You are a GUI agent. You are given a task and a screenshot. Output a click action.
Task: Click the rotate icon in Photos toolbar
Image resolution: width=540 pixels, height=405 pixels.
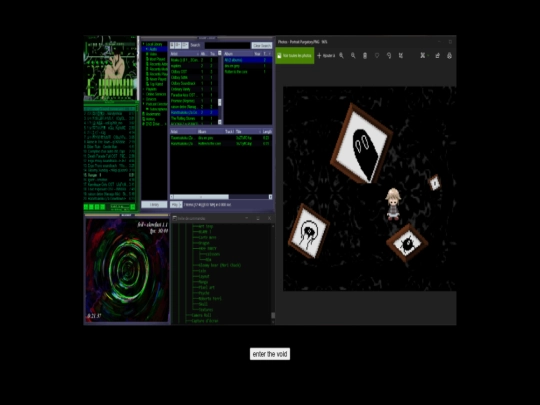pos(389,55)
